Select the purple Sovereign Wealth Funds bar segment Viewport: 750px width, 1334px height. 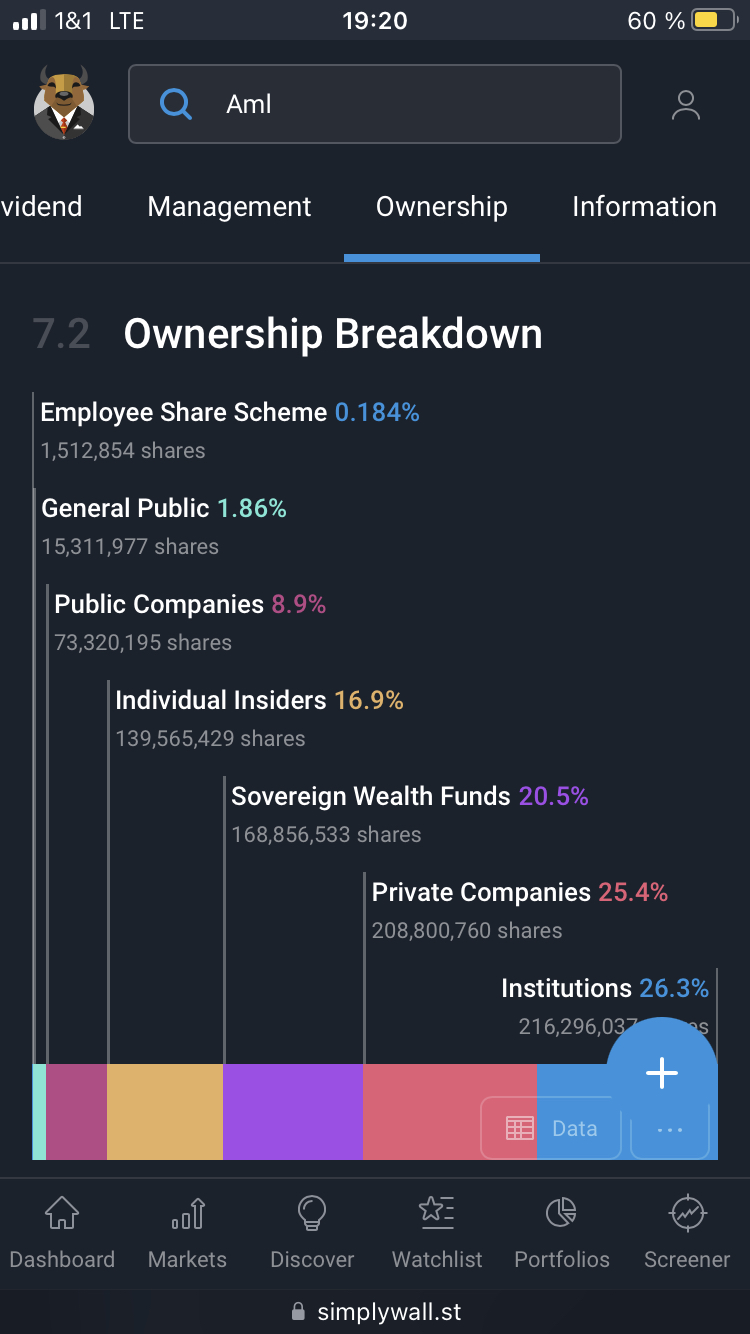point(293,1112)
